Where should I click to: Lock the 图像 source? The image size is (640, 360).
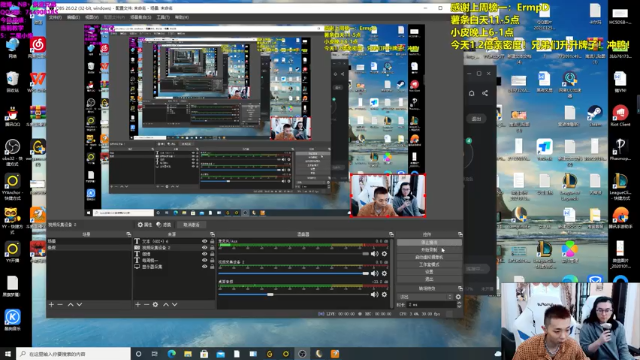pos(212,254)
